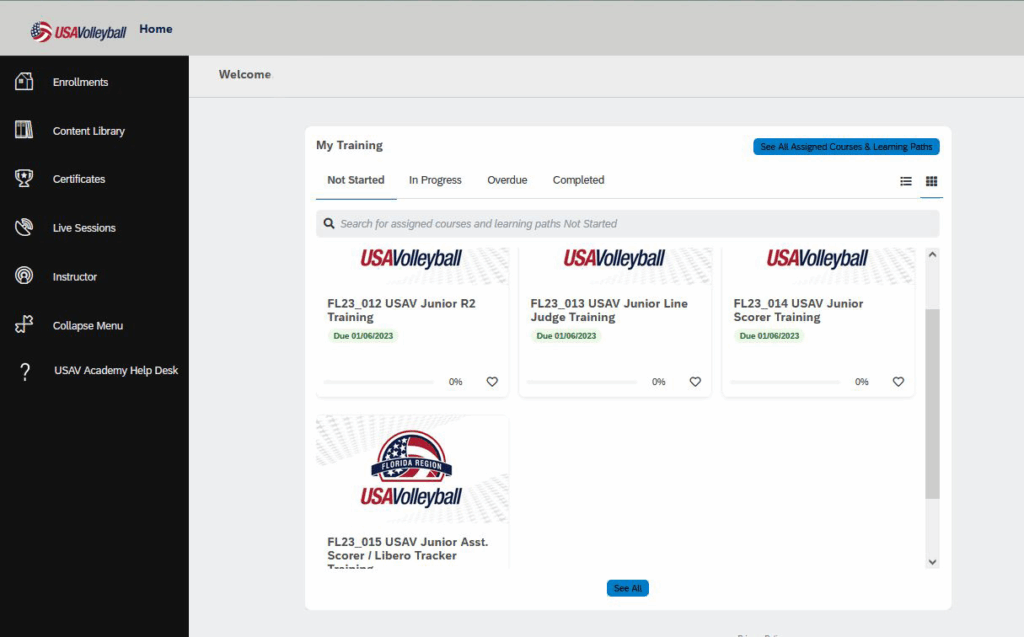Click the Due 01/06/2023 badge on FL23_013
The height and width of the screenshot is (637, 1024).
tap(566, 336)
